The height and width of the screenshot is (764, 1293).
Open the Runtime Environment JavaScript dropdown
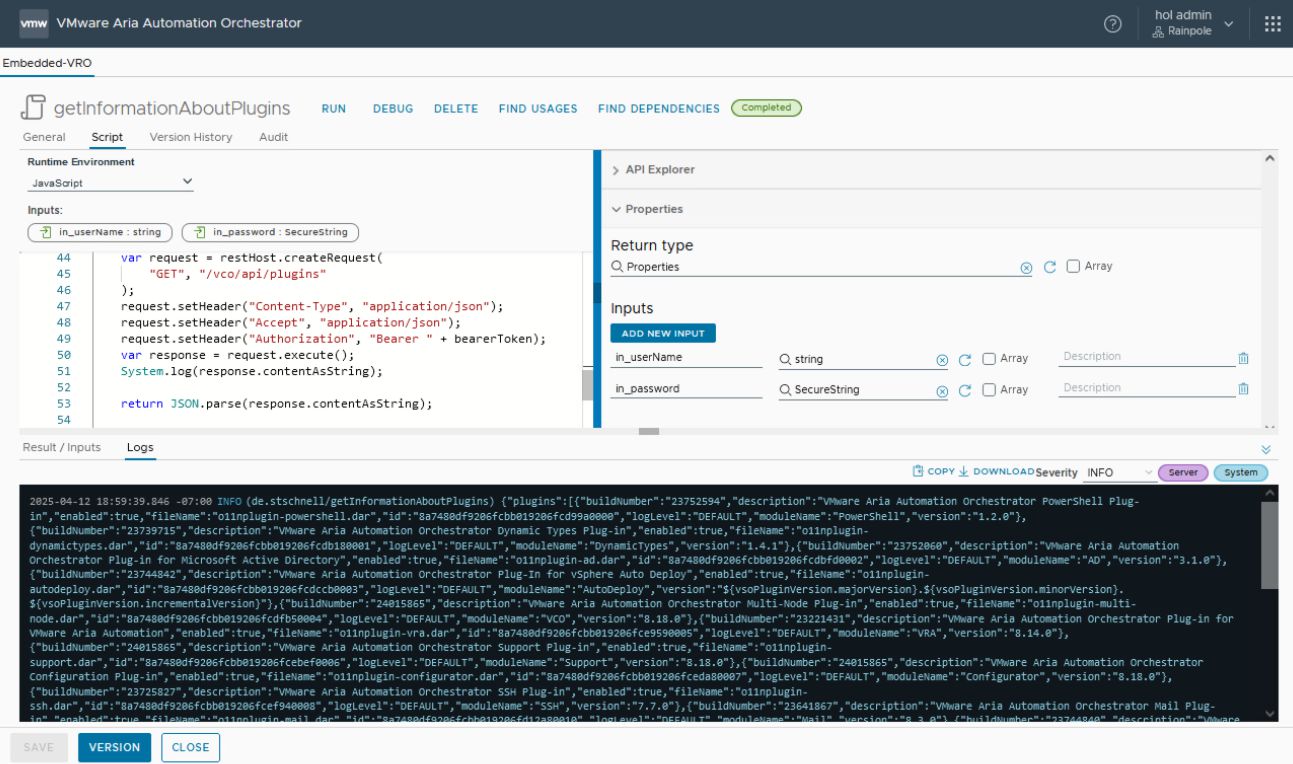110,183
